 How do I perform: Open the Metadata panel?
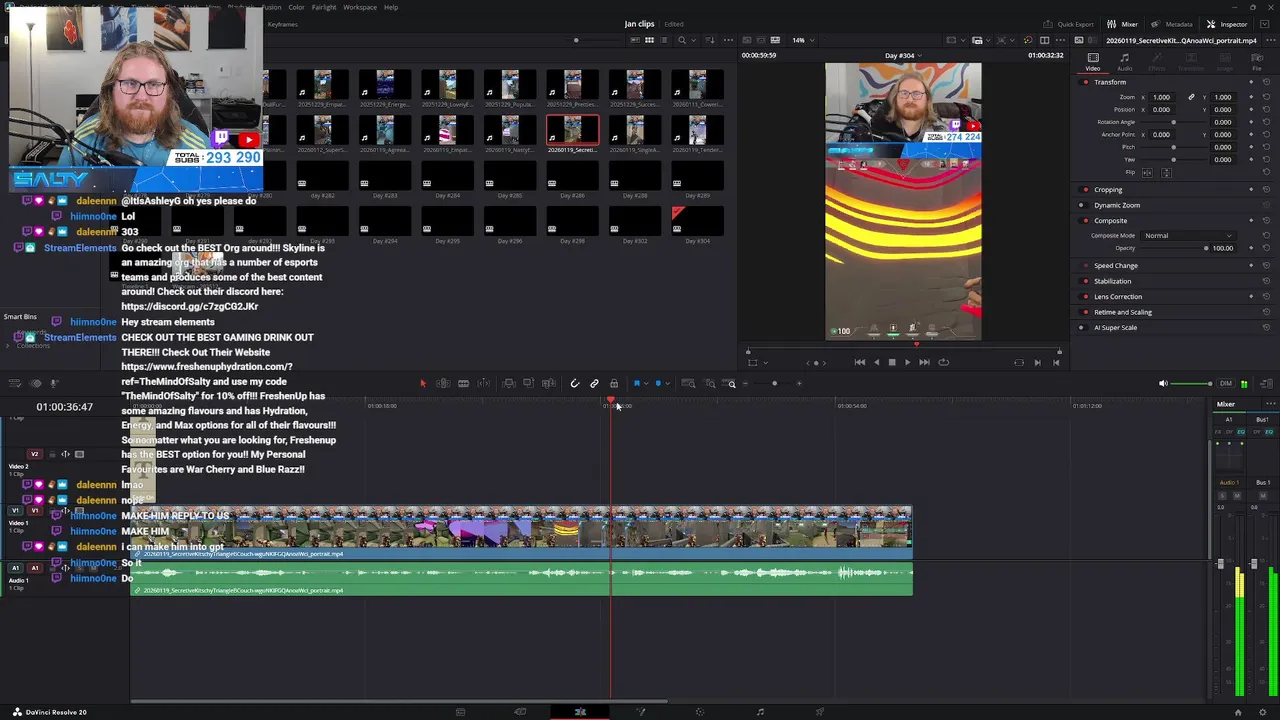(x=1172, y=24)
